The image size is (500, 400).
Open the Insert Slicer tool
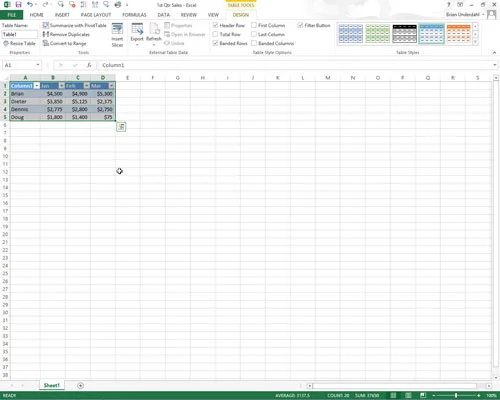[117, 35]
